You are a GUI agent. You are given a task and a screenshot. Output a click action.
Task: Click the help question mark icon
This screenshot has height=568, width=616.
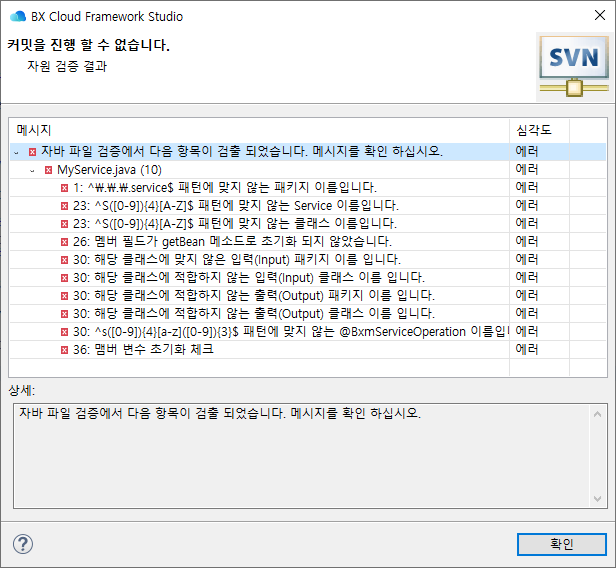[23, 544]
